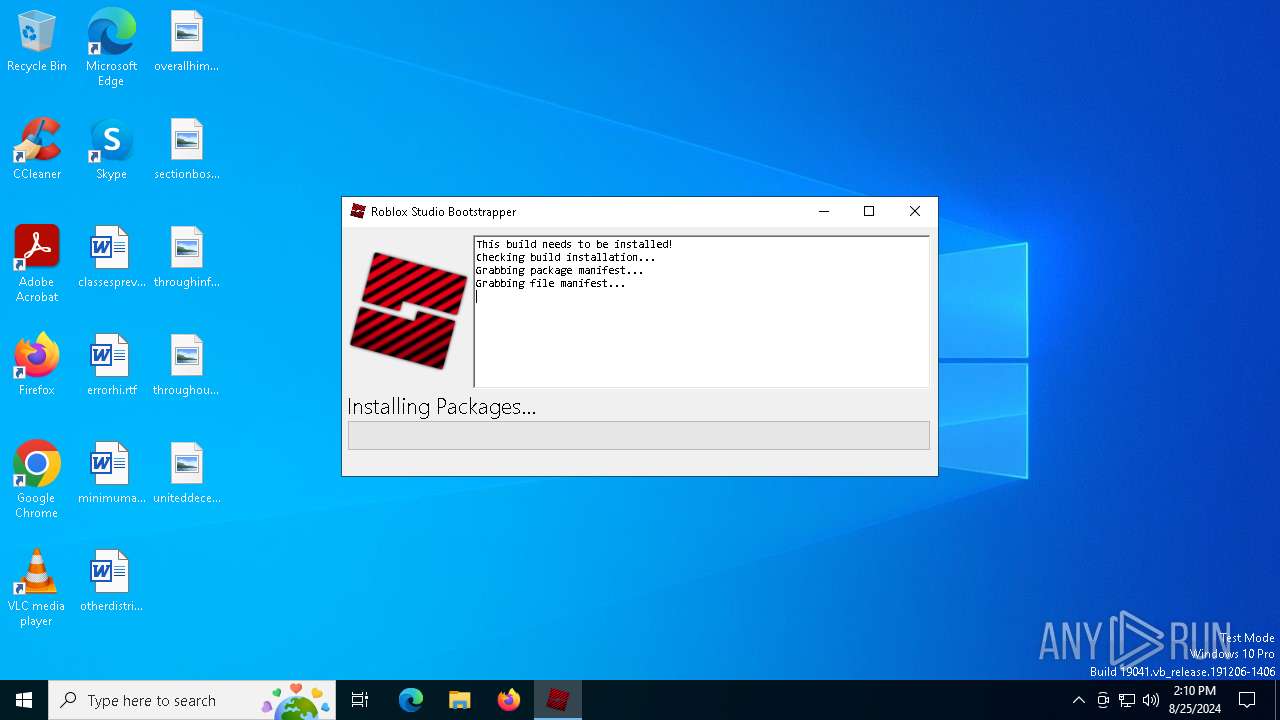Select the minimuma Word document icon
Screen dimensions: 1280x720
point(111,473)
